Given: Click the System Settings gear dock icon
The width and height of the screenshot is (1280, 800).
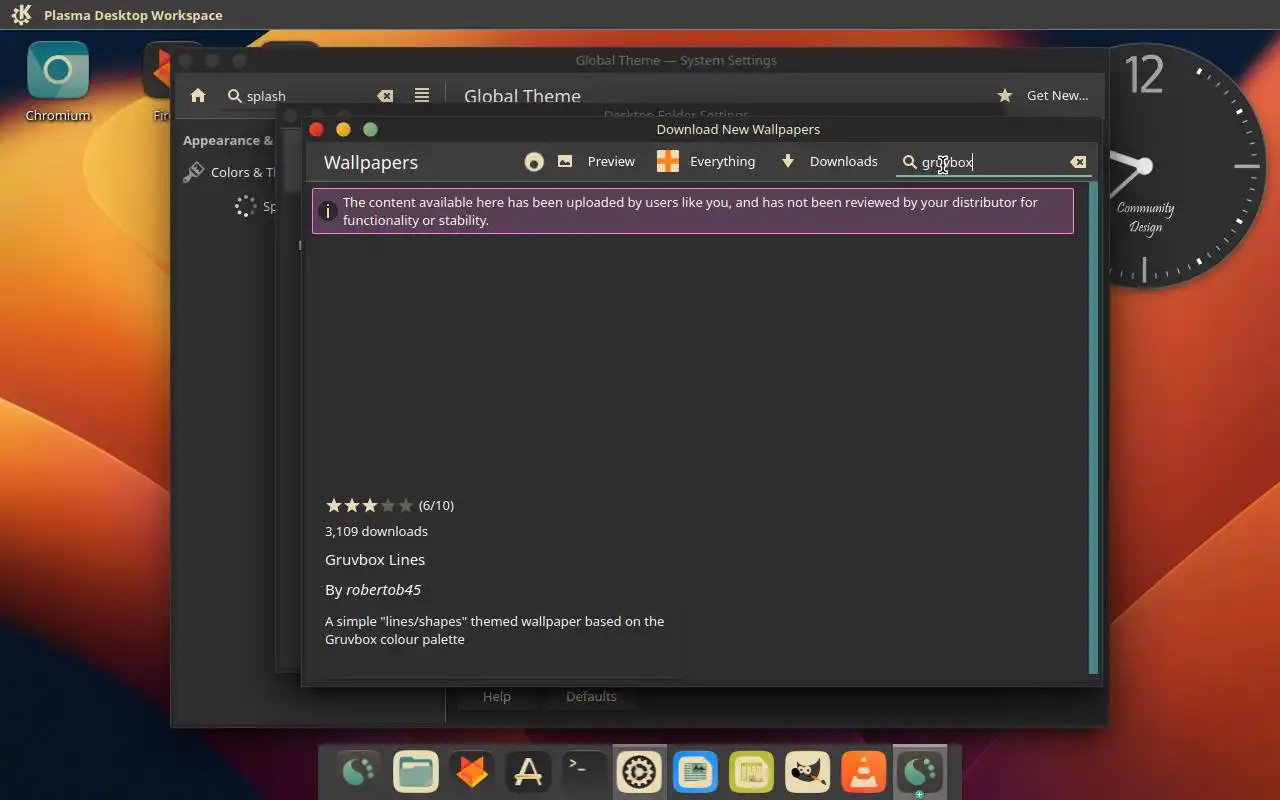Looking at the screenshot, I should tap(639, 771).
